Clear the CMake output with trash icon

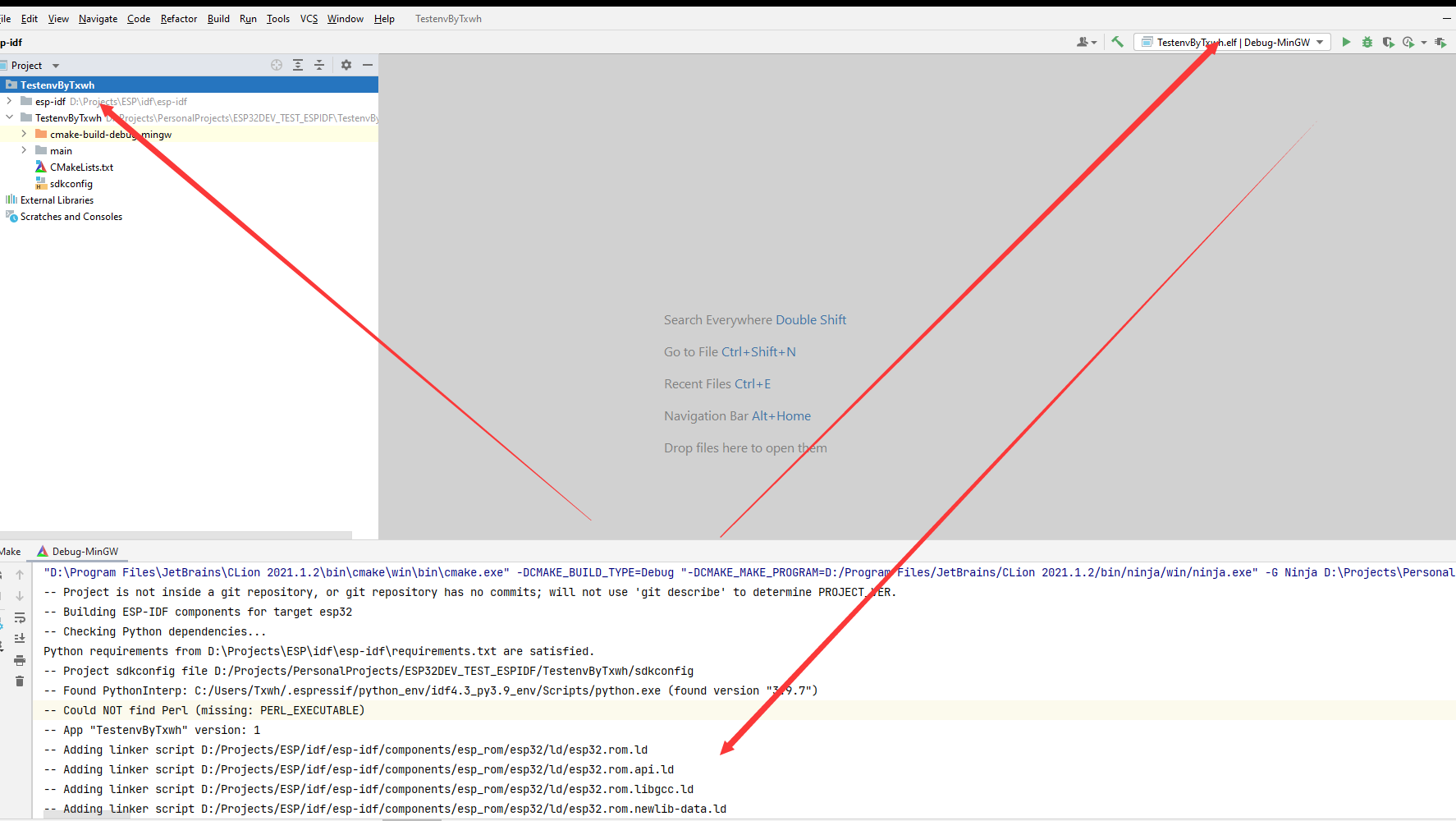pos(20,681)
